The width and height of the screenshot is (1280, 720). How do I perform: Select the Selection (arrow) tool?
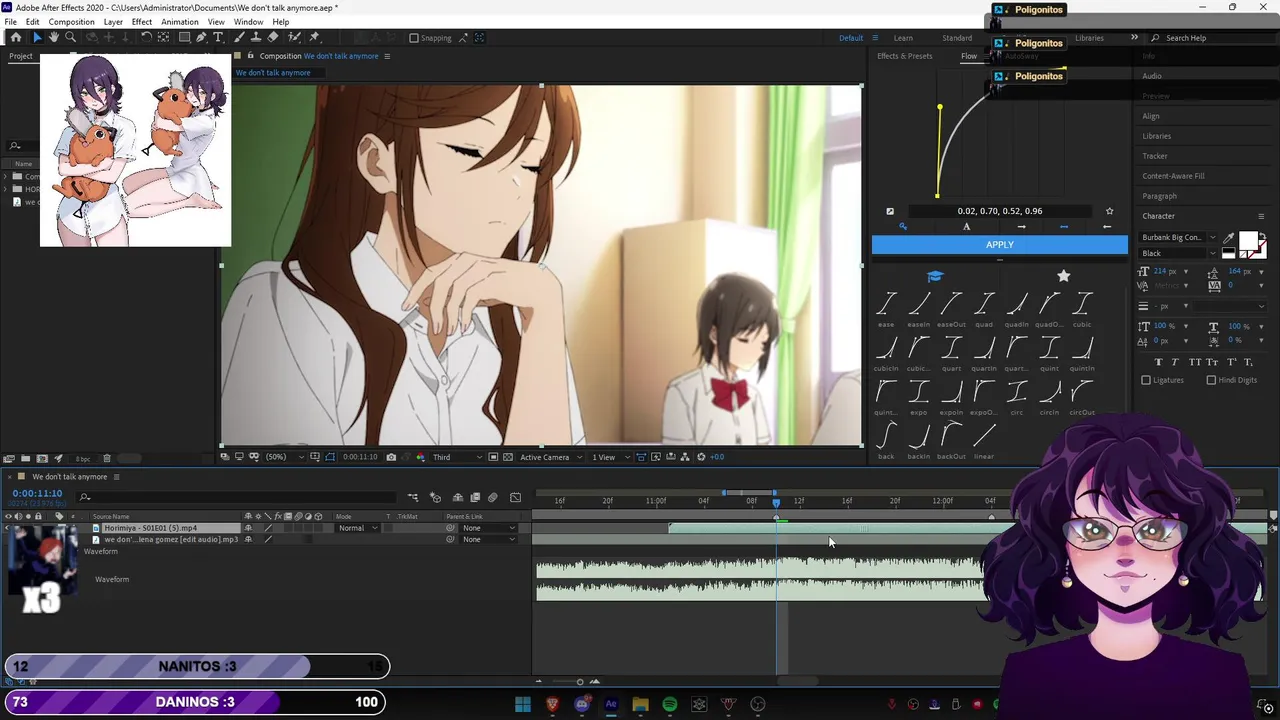38,37
